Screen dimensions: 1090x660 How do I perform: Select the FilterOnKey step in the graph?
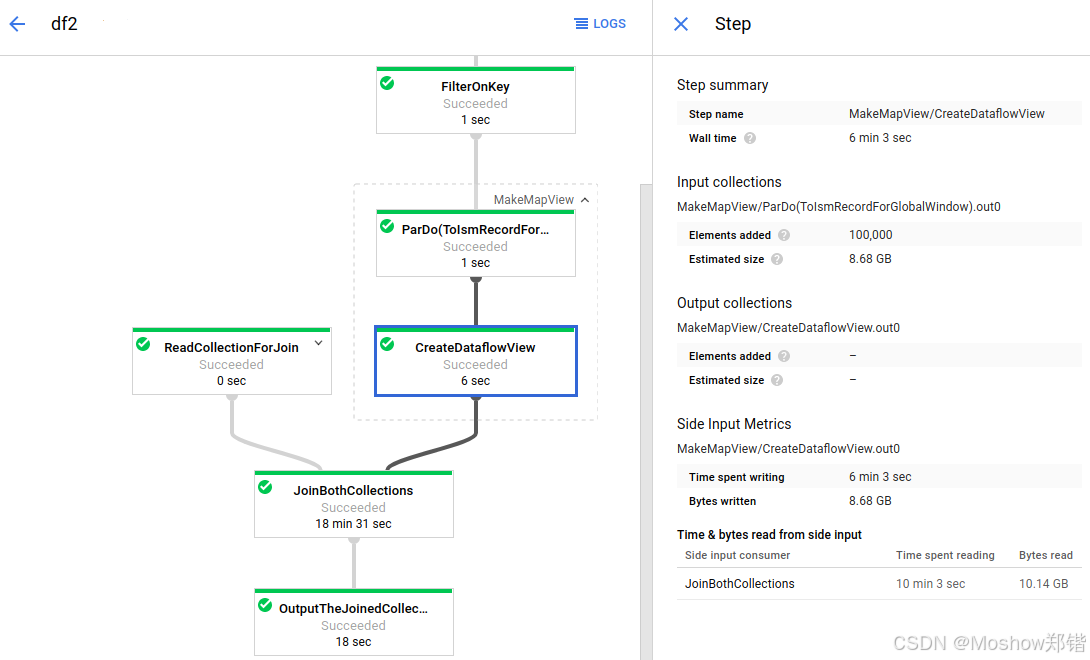click(475, 100)
